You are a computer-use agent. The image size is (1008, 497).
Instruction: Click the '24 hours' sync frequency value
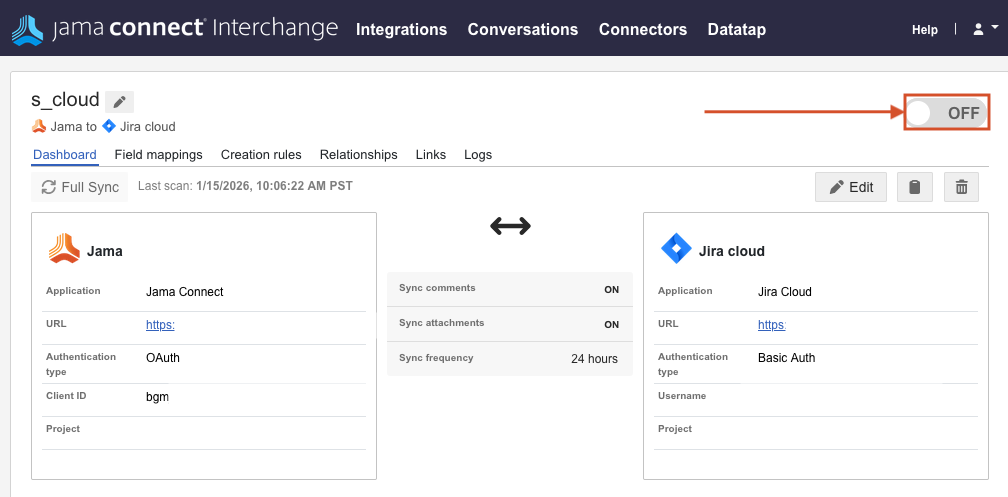[594, 359]
